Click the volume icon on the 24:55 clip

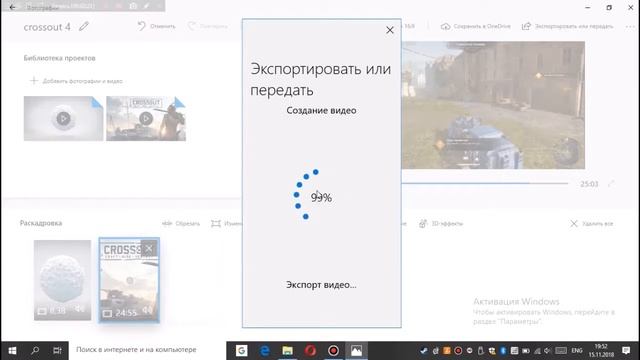[x=147, y=311]
